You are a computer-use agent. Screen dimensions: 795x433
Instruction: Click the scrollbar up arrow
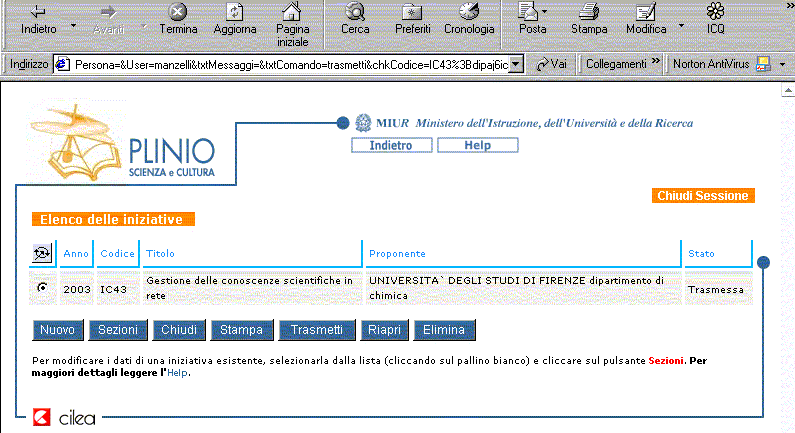coord(788,90)
